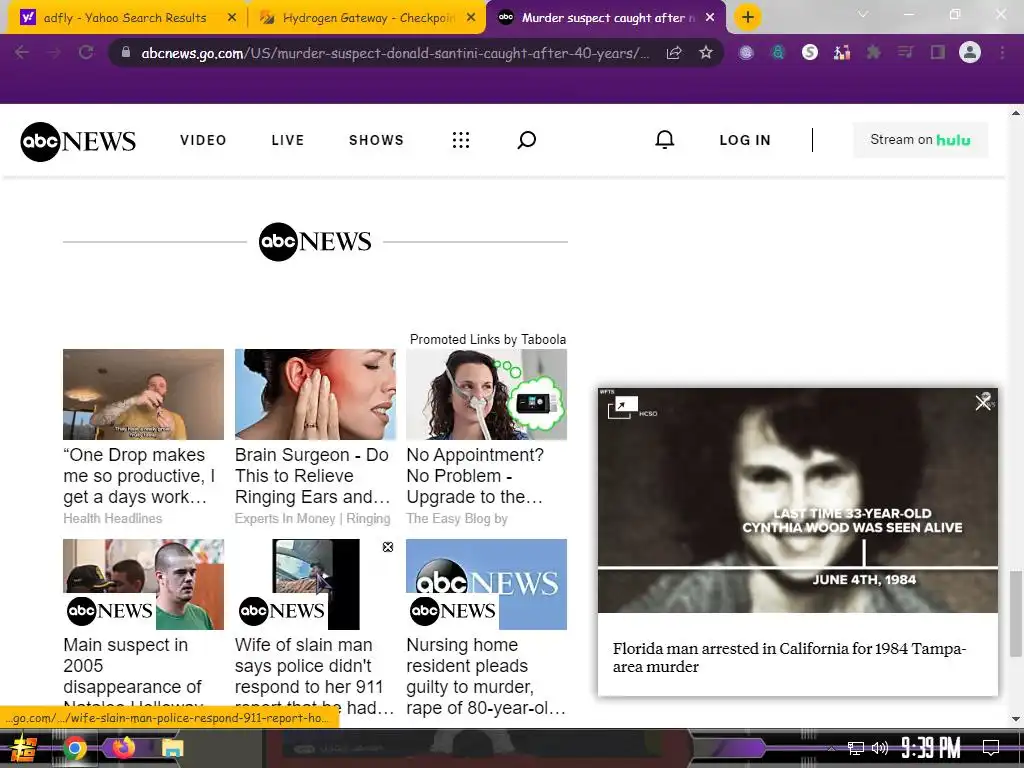Click the blue ABC News thumbnail image

tap(487, 584)
